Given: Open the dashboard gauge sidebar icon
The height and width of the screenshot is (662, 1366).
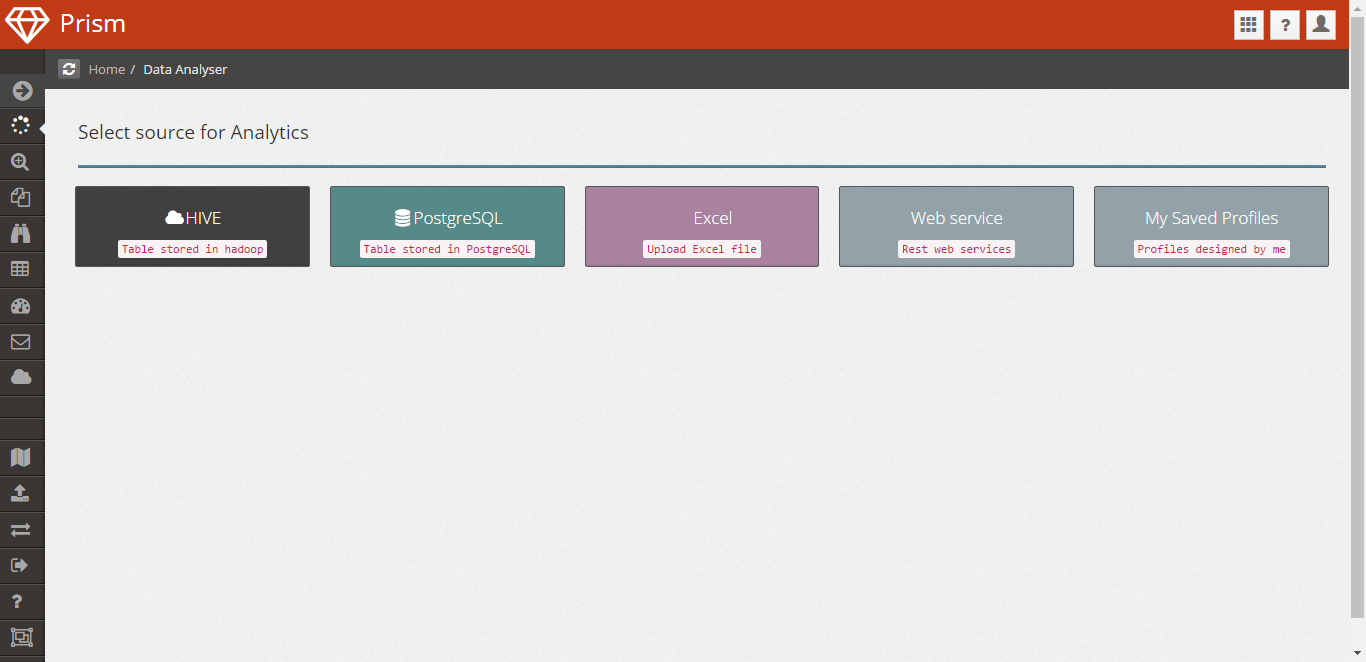Looking at the screenshot, I should (x=22, y=306).
